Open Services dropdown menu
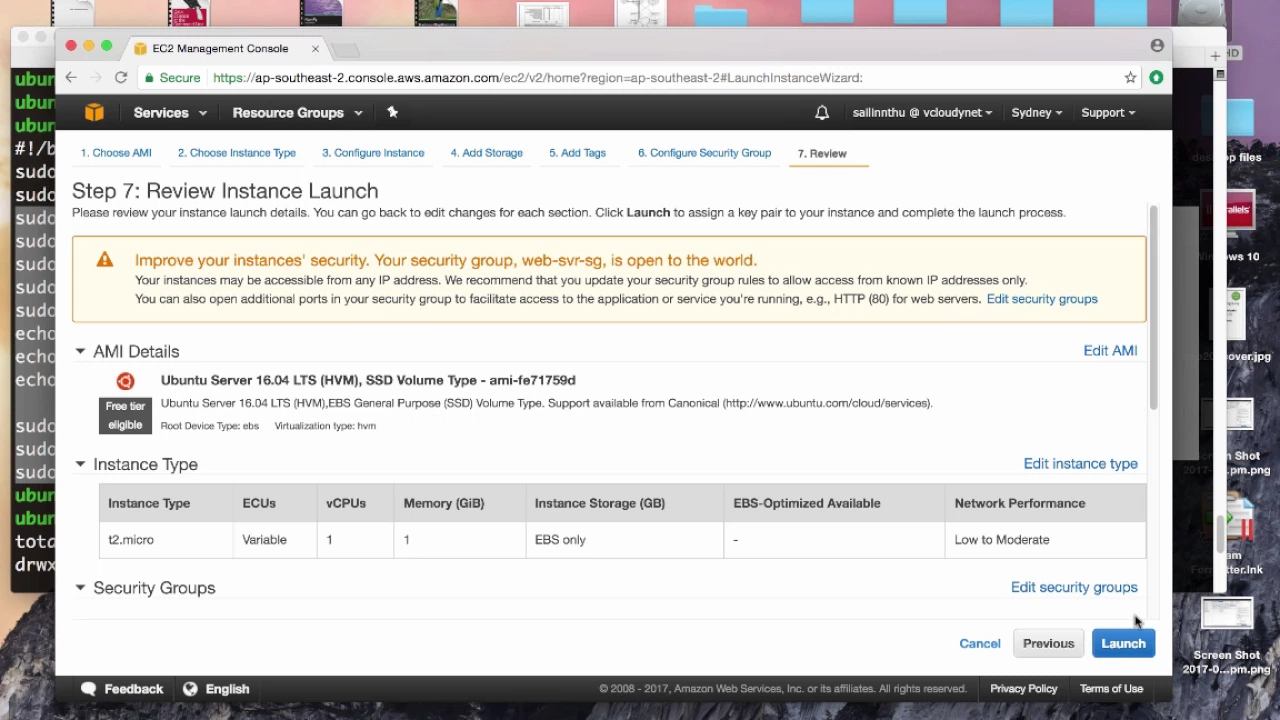1280x720 pixels. (170, 113)
